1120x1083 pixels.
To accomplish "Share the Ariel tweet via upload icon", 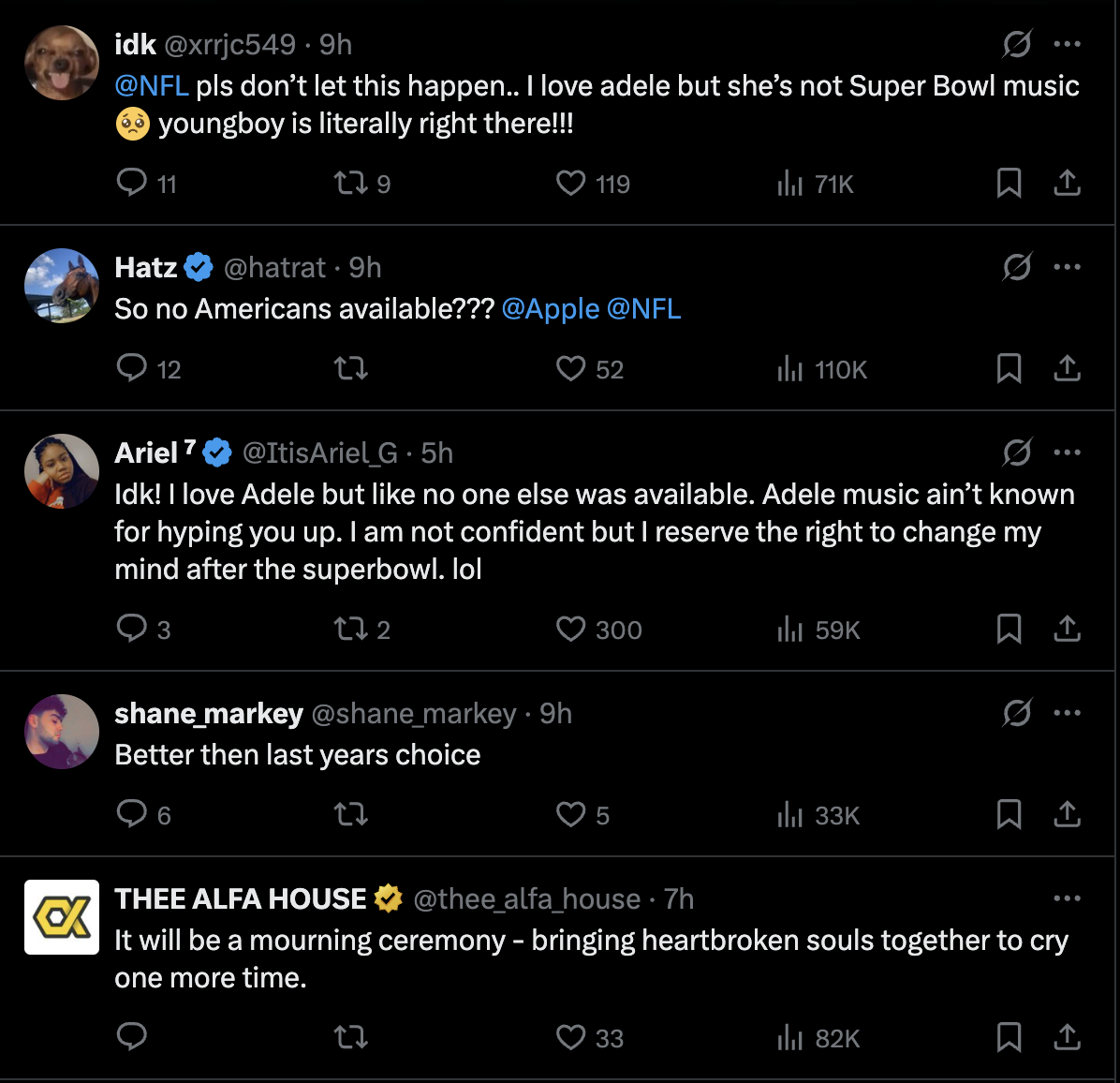I will [1067, 629].
